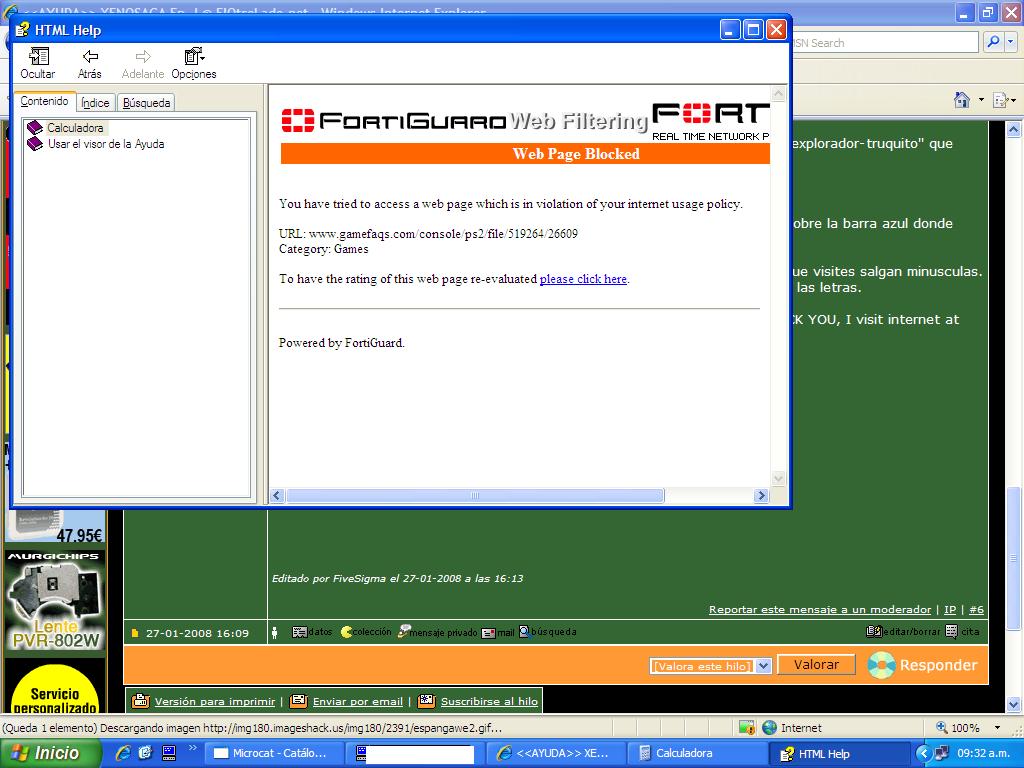Click the IE page scrollbar down arrow
1024x768 pixels.
1014,704
